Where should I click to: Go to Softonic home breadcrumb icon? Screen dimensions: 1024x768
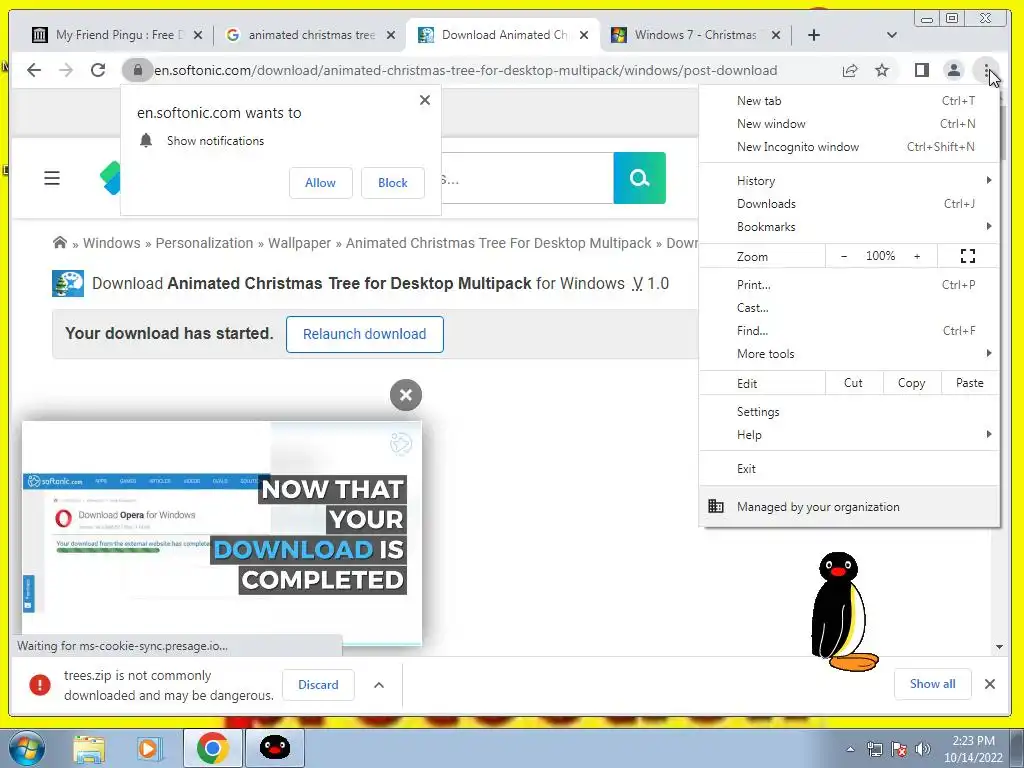[59, 243]
